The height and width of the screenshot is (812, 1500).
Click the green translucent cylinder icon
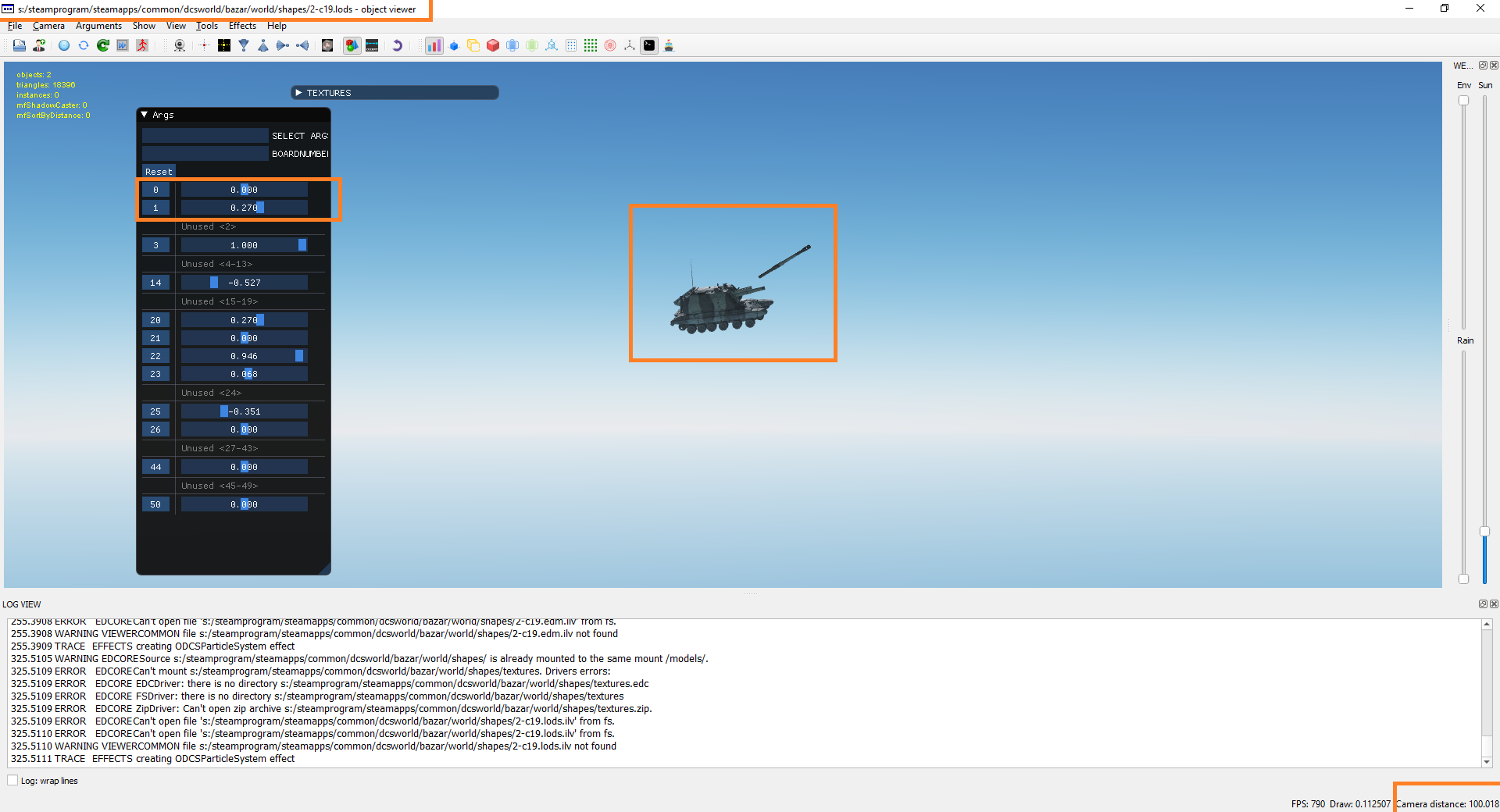(x=532, y=45)
